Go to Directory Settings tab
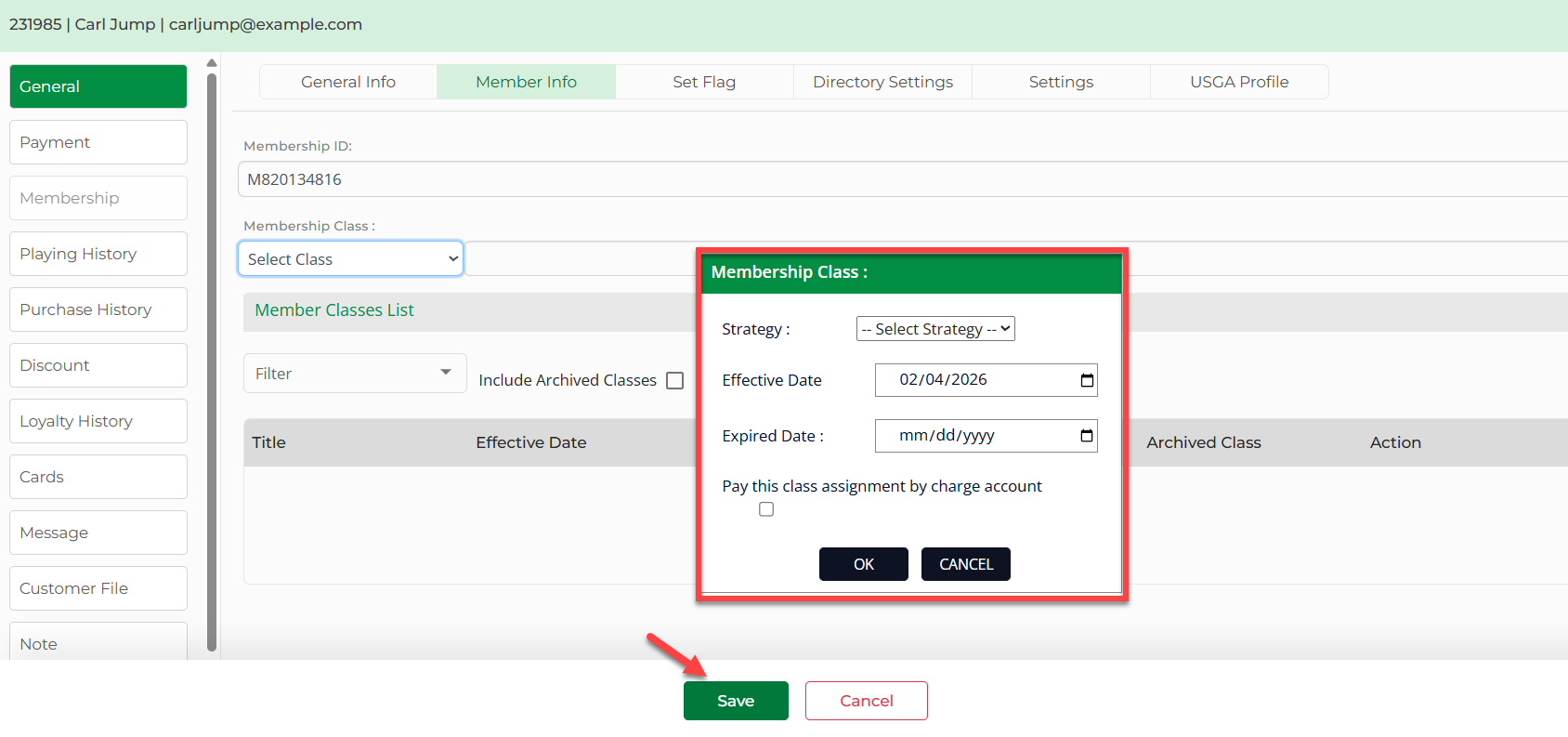 click(882, 82)
